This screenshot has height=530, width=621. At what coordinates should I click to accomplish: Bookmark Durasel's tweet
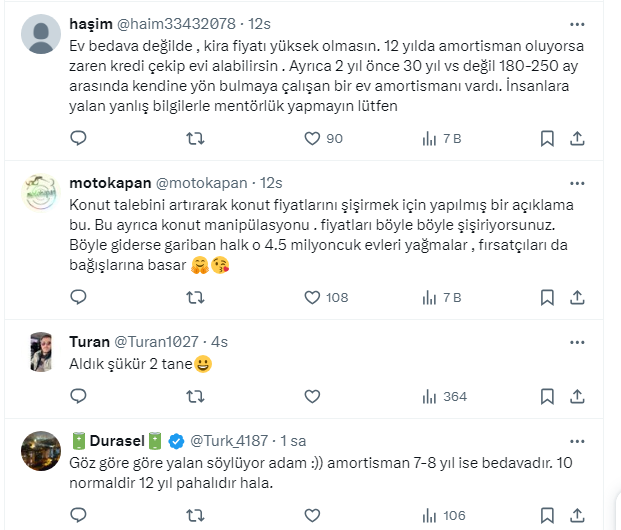click(x=547, y=515)
